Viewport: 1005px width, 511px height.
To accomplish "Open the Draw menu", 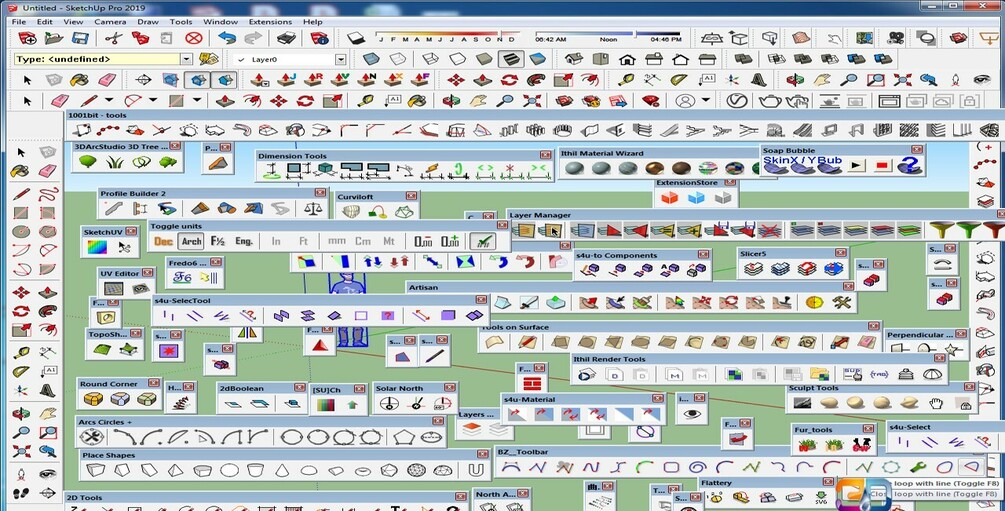I will point(148,21).
